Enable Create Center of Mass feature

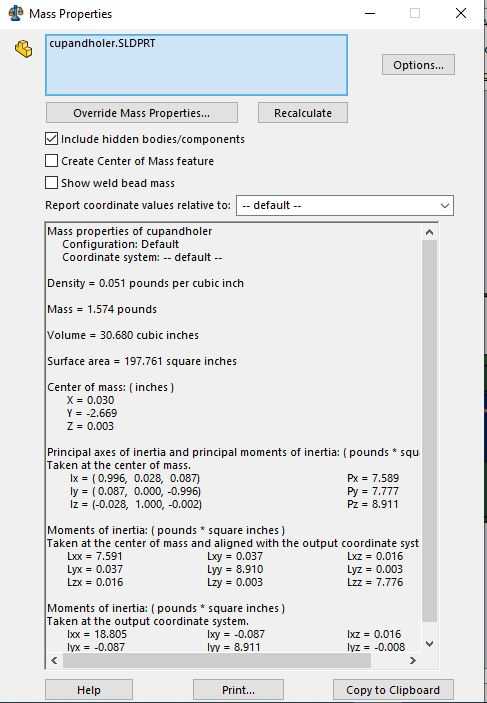point(52,161)
